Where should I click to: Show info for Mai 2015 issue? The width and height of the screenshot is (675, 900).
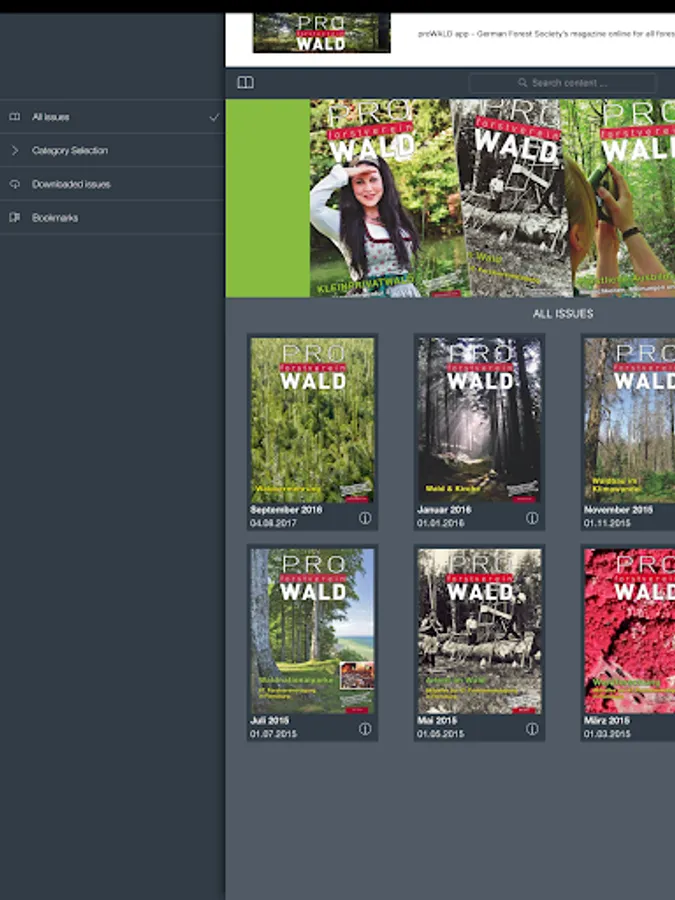point(532,729)
